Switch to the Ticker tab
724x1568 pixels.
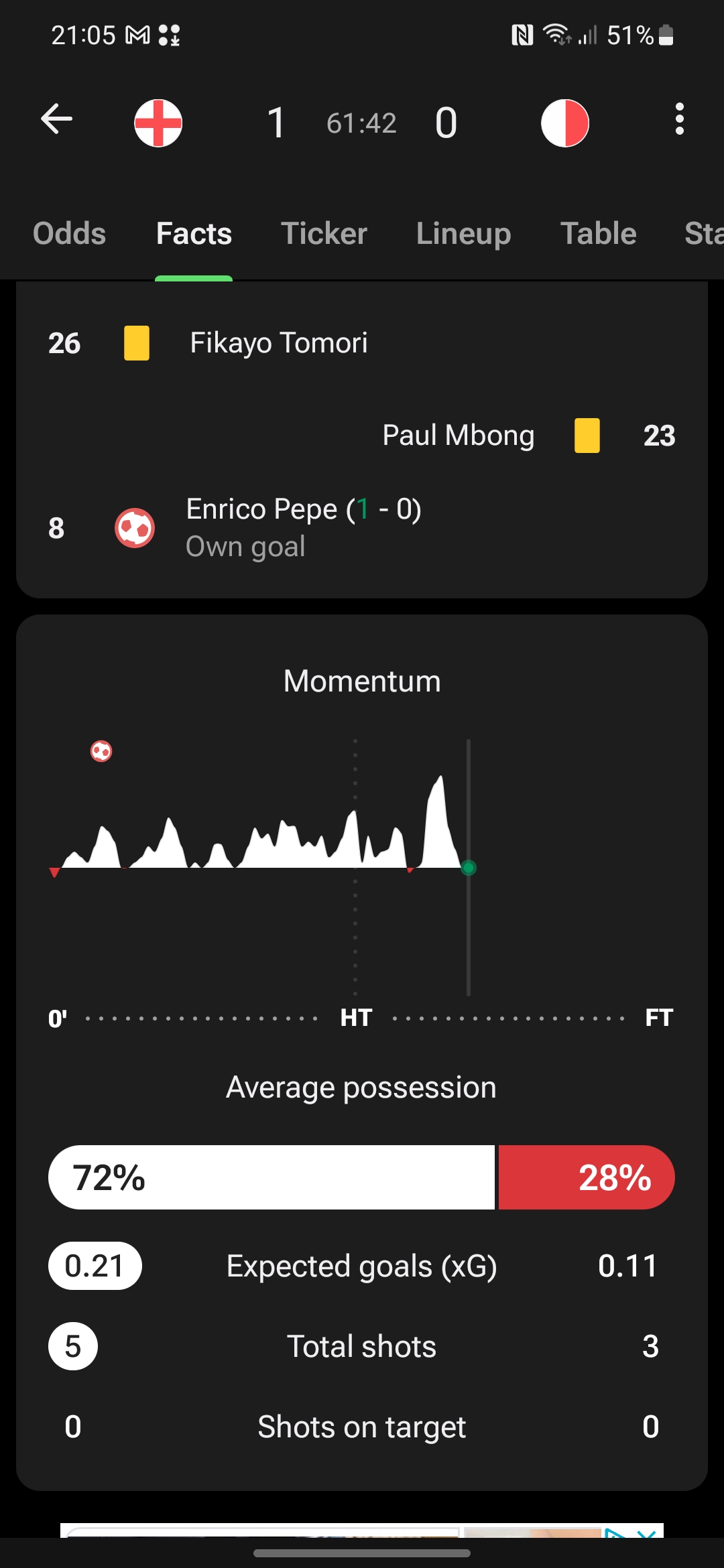[x=324, y=233]
